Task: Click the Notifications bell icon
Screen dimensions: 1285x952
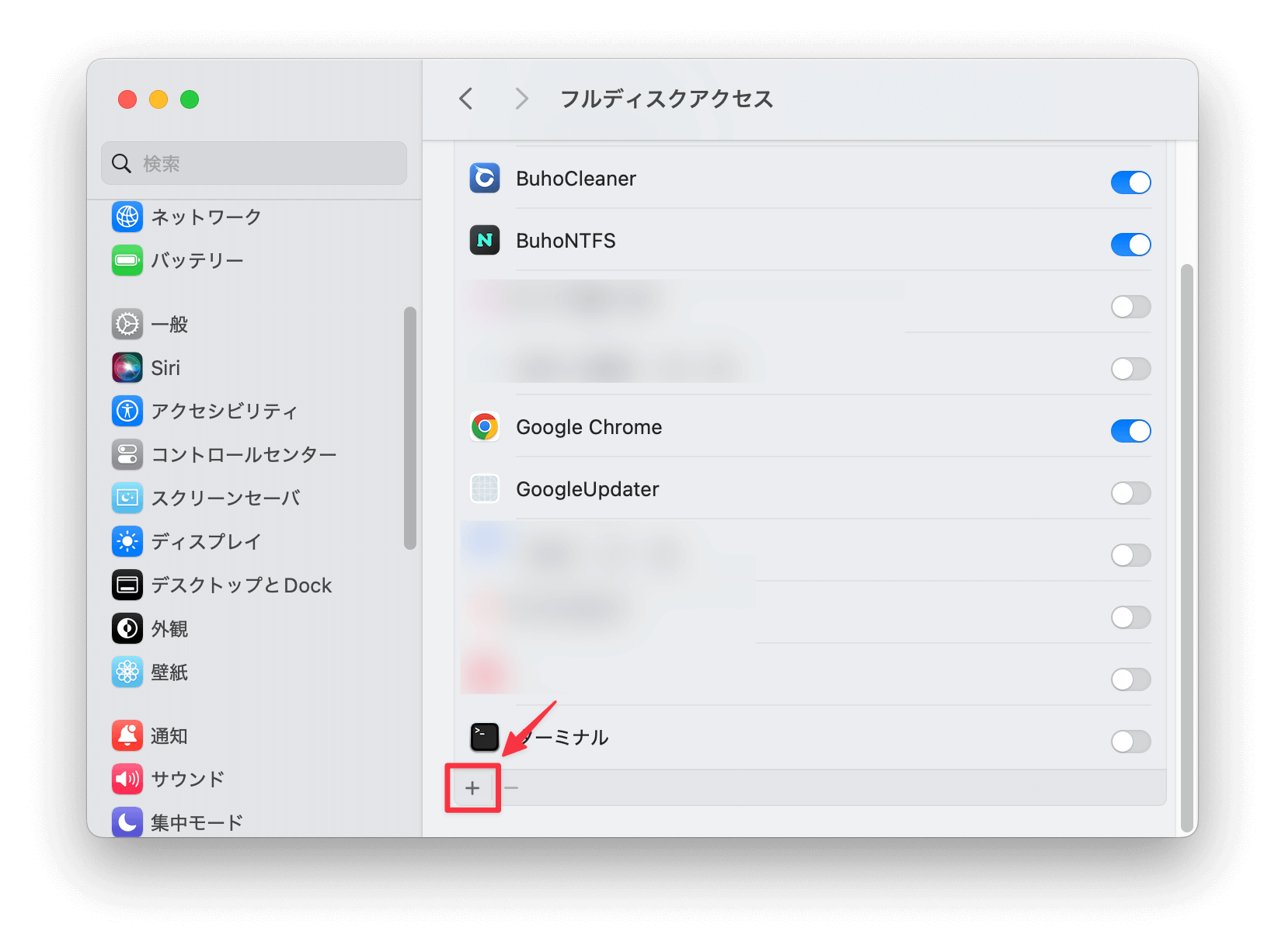Action: [x=127, y=735]
